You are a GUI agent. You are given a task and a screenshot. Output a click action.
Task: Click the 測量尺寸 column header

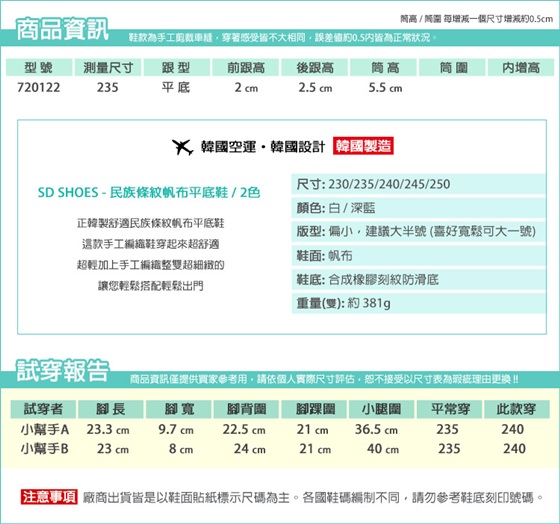pyautogui.click(x=108, y=68)
